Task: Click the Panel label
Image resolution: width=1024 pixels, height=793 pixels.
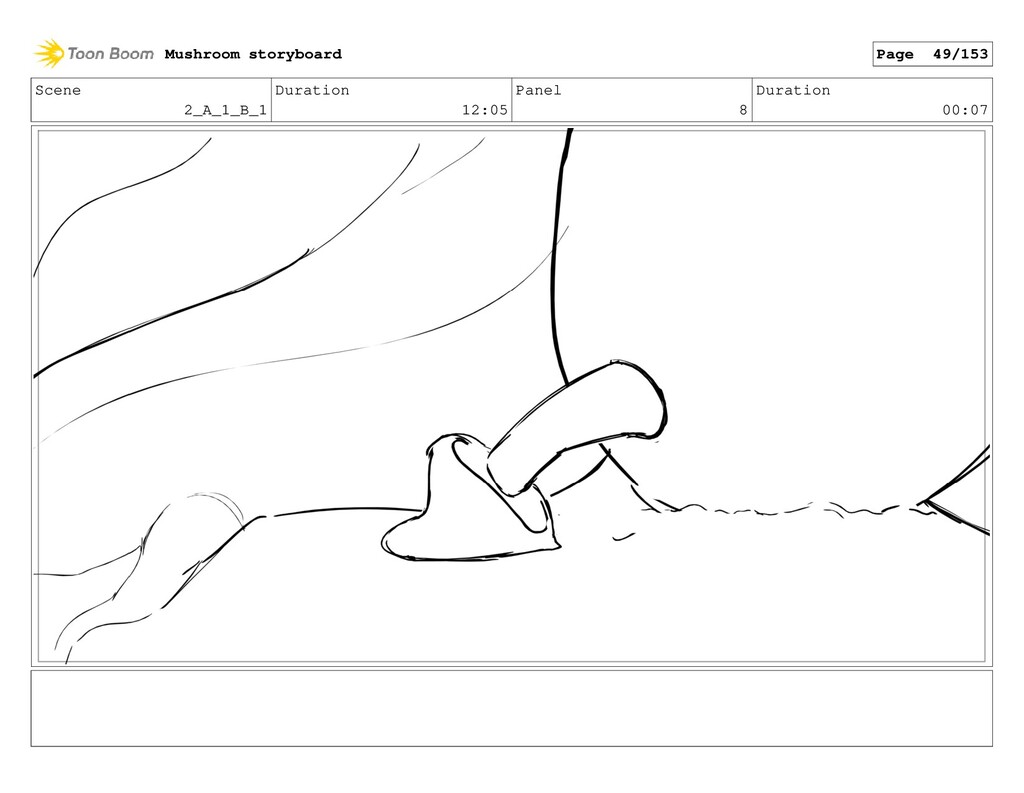Action: (x=538, y=90)
